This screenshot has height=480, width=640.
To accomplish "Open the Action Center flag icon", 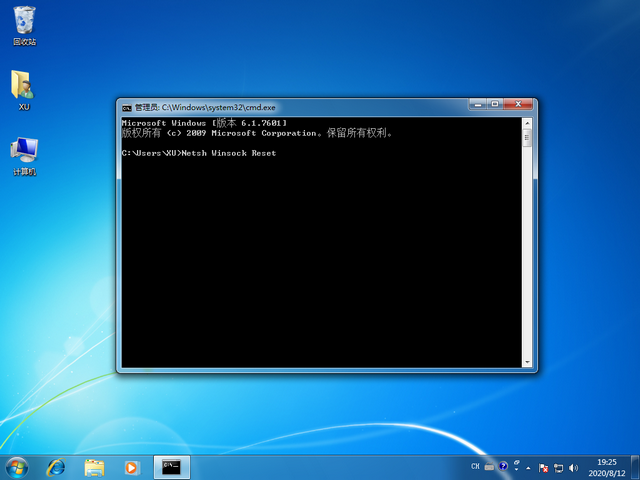I will click(x=543, y=467).
